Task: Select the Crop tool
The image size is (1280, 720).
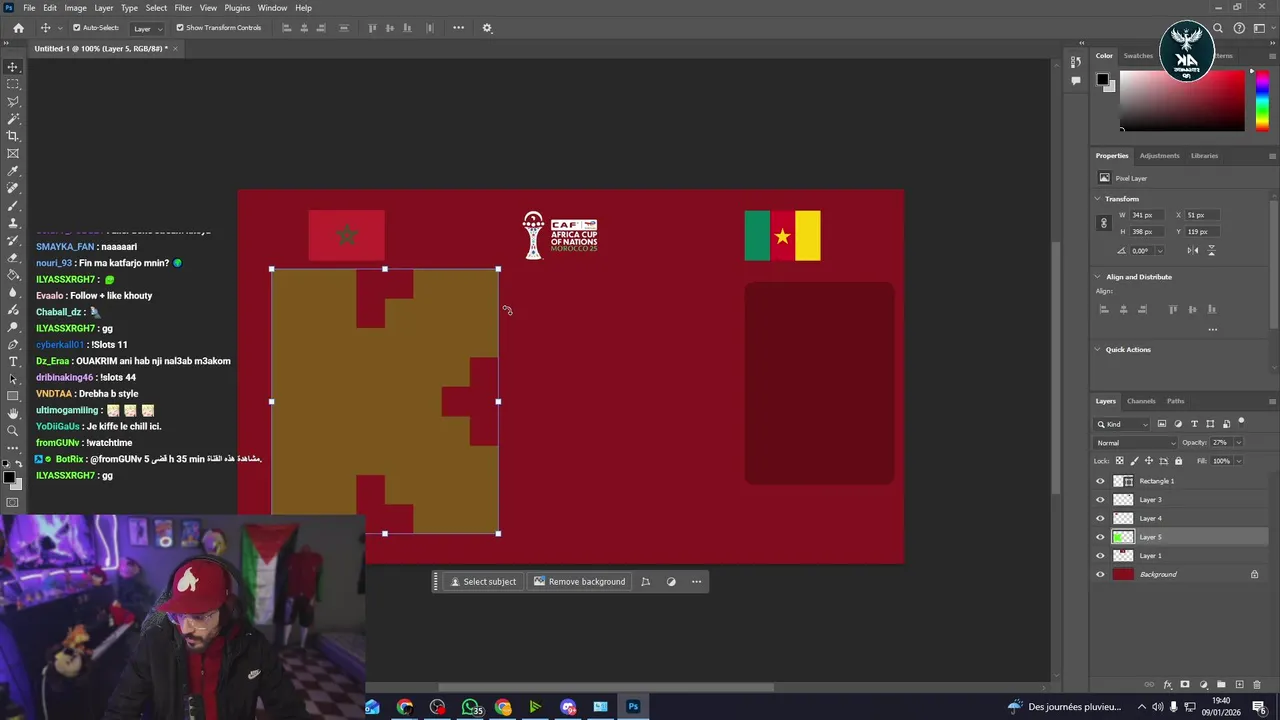Action: click(13, 136)
